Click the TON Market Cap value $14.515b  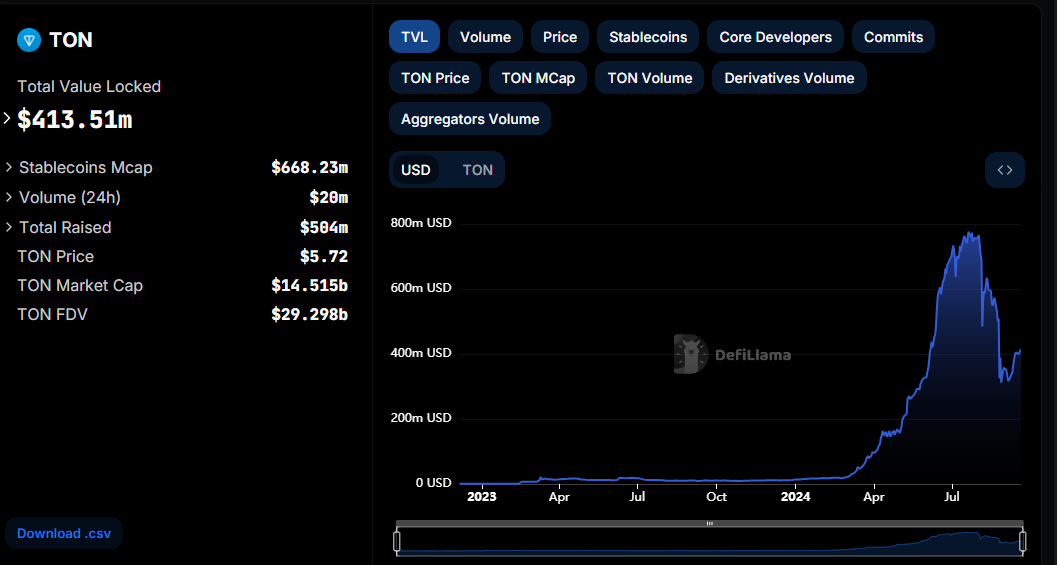(309, 285)
